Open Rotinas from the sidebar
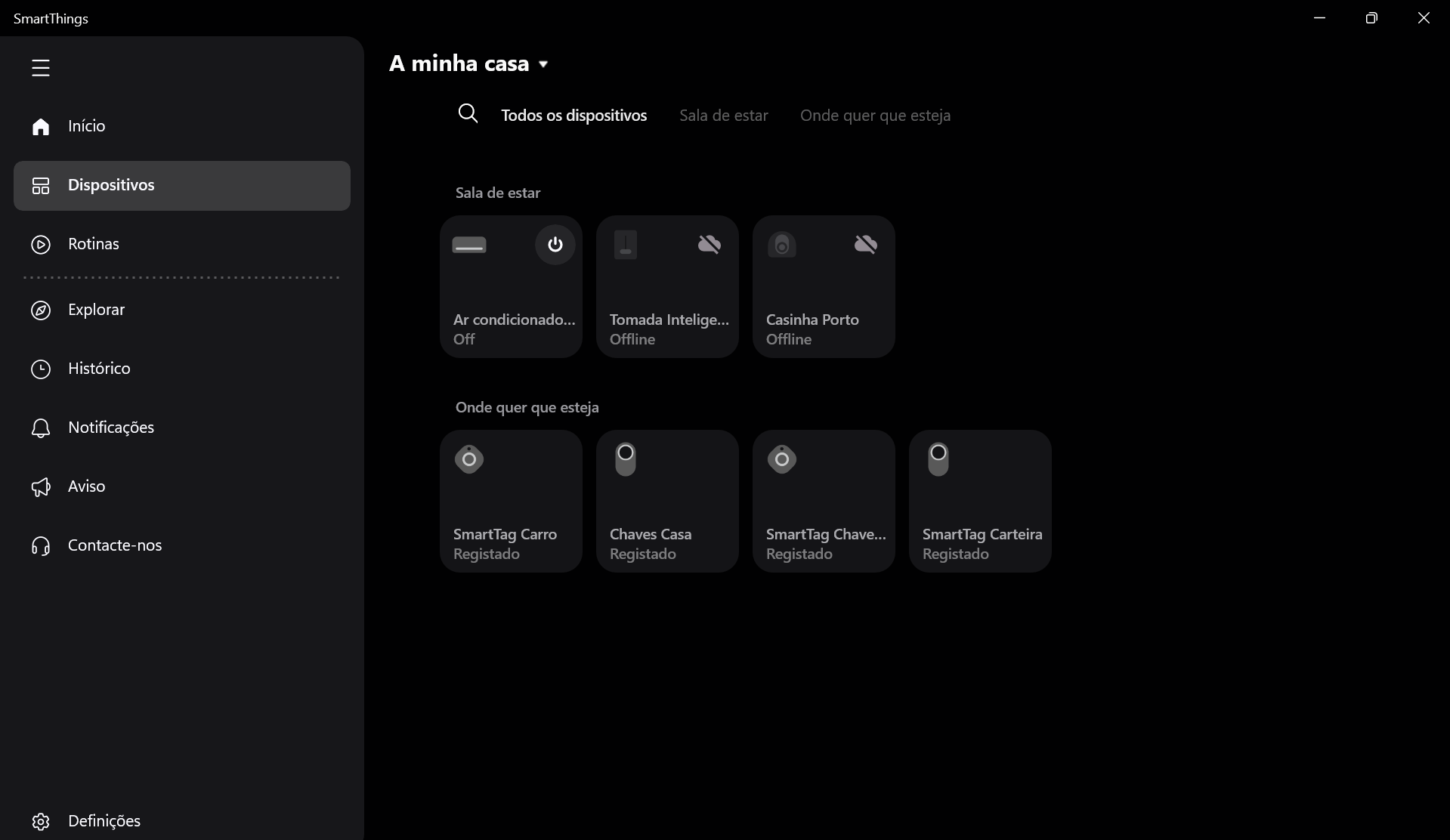This screenshot has height=840, width=1450. click(x=93, y=244)
